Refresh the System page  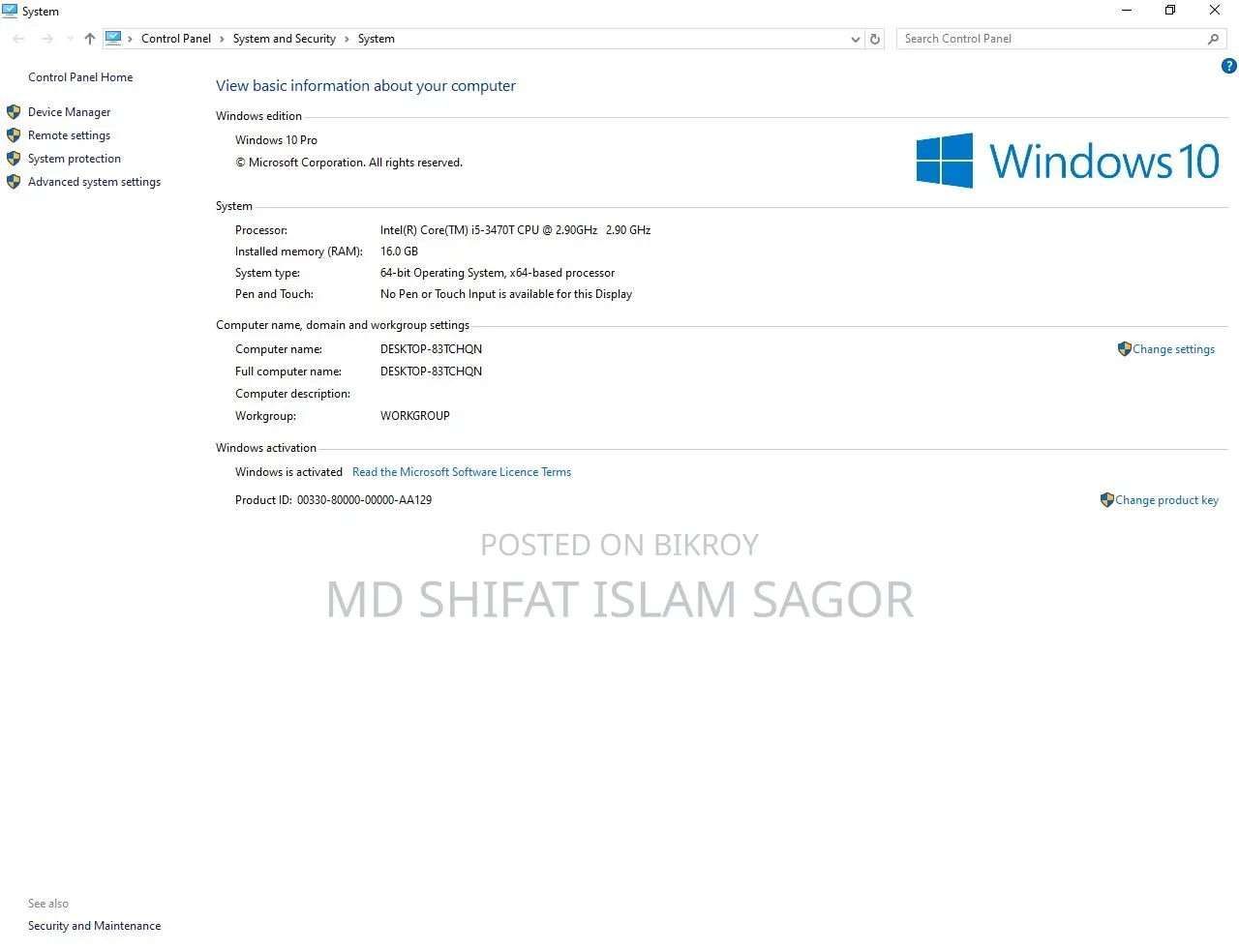(x=875, y=39)
